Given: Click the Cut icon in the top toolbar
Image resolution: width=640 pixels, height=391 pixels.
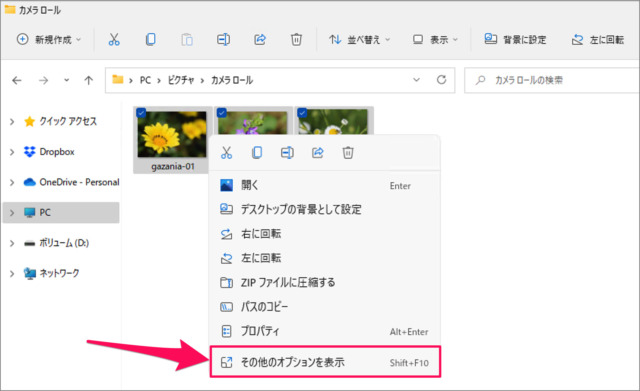Looking at the screenshot, I should pos(114,40).
